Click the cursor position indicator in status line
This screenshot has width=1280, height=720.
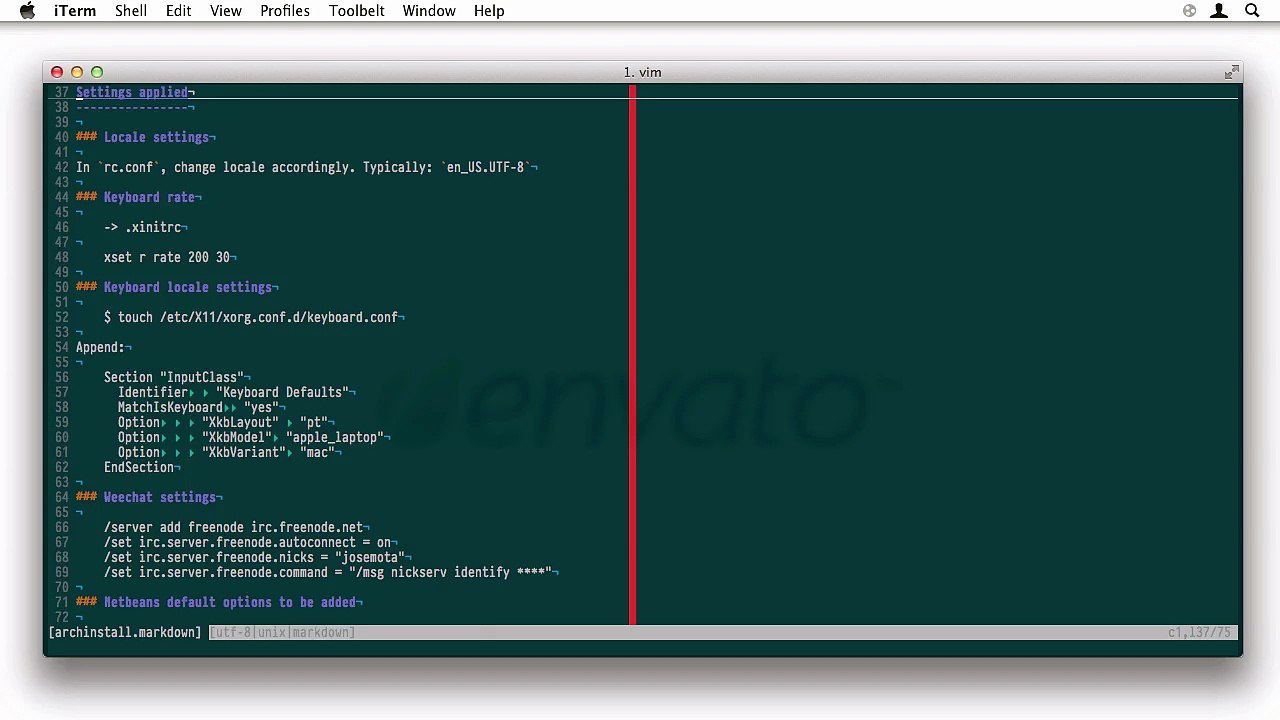pos(1199,632)
